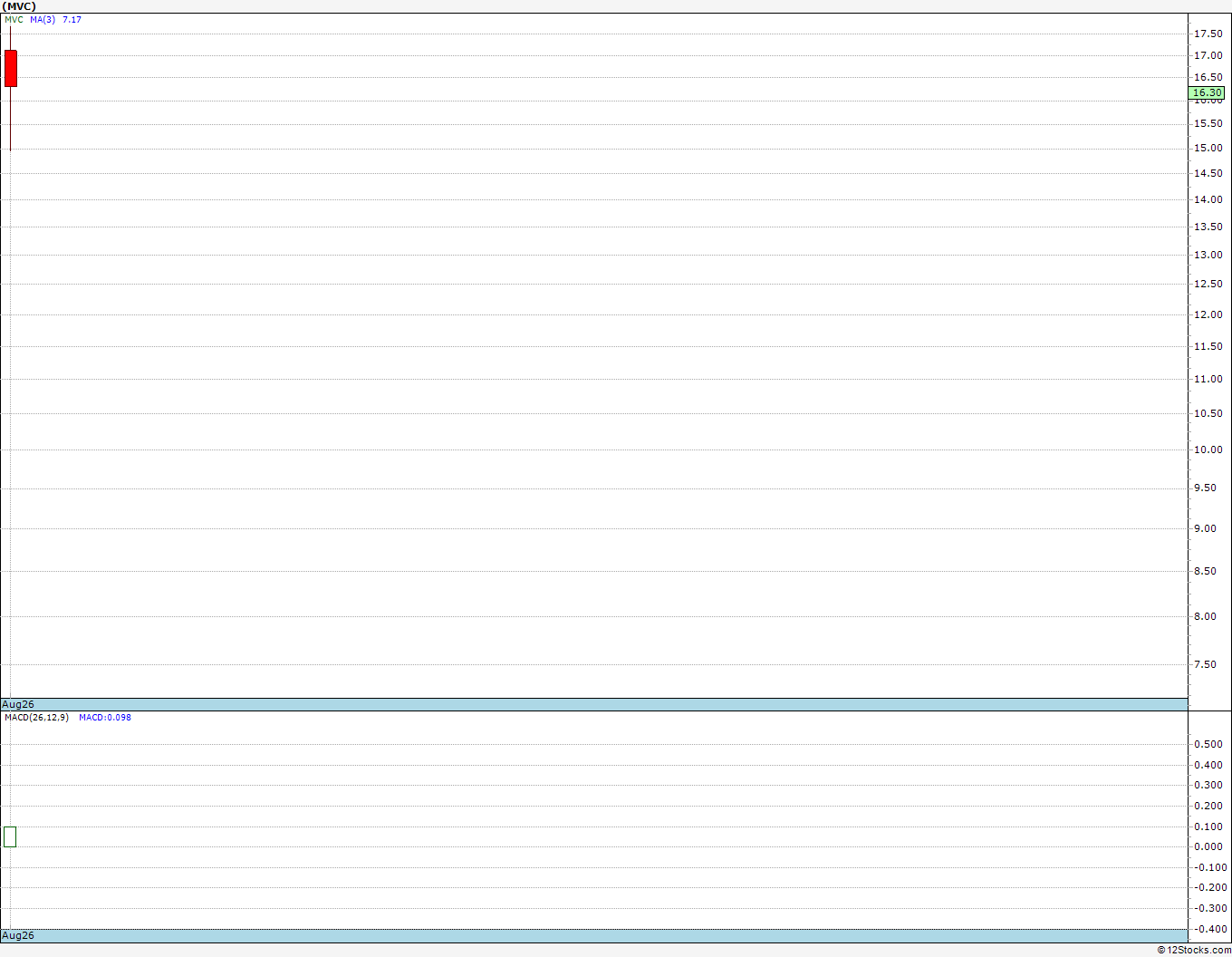Open the 12Stocks.com copyright link
The width and height of the screenshot is (1232, 957).
coord(1194,950)
